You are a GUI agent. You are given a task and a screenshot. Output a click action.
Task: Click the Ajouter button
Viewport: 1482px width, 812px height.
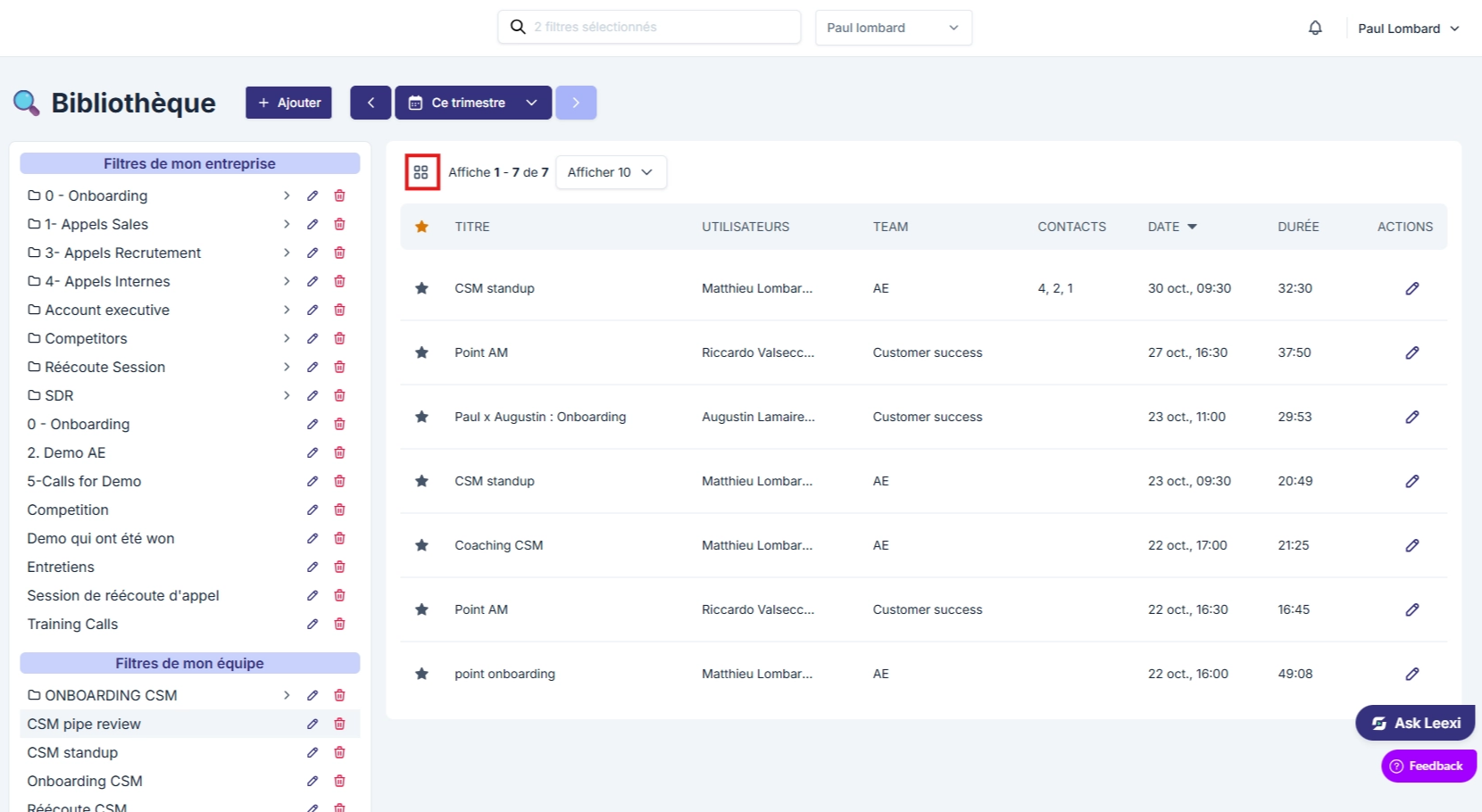pos(289,103)
